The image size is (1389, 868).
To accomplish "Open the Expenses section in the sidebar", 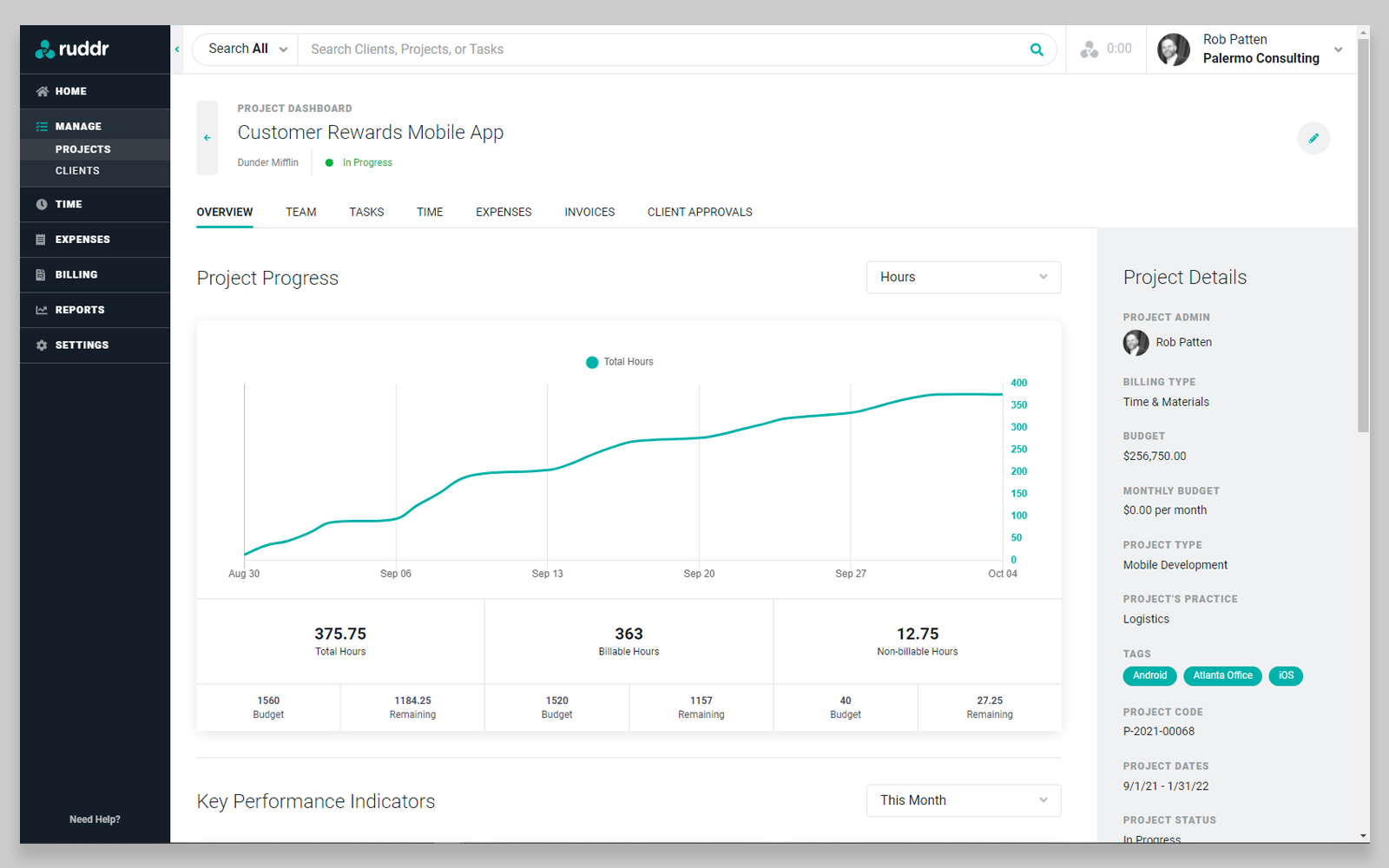I will pyautogui.click(x=41, y=240).
